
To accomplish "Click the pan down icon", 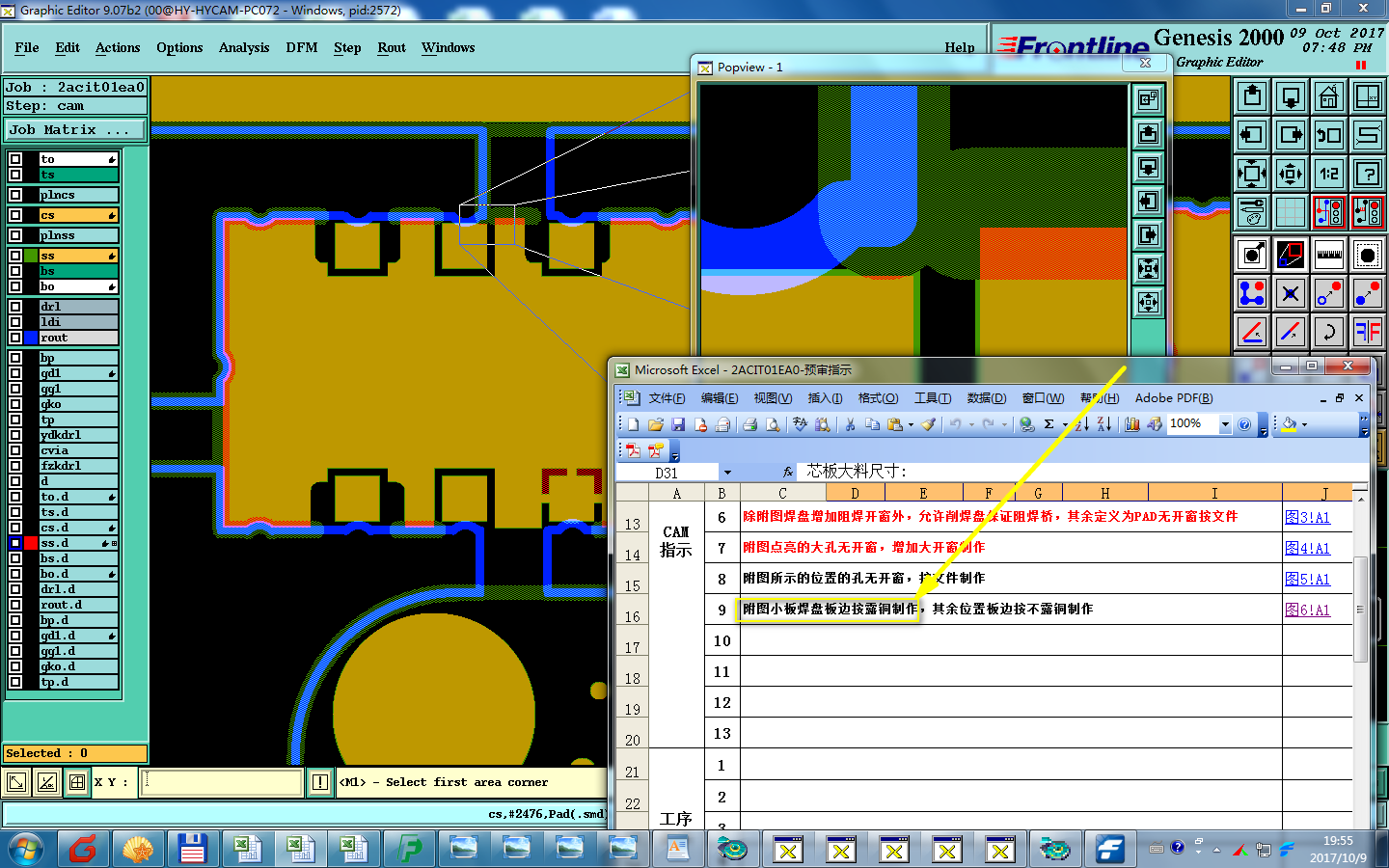I will [1291, 96].
